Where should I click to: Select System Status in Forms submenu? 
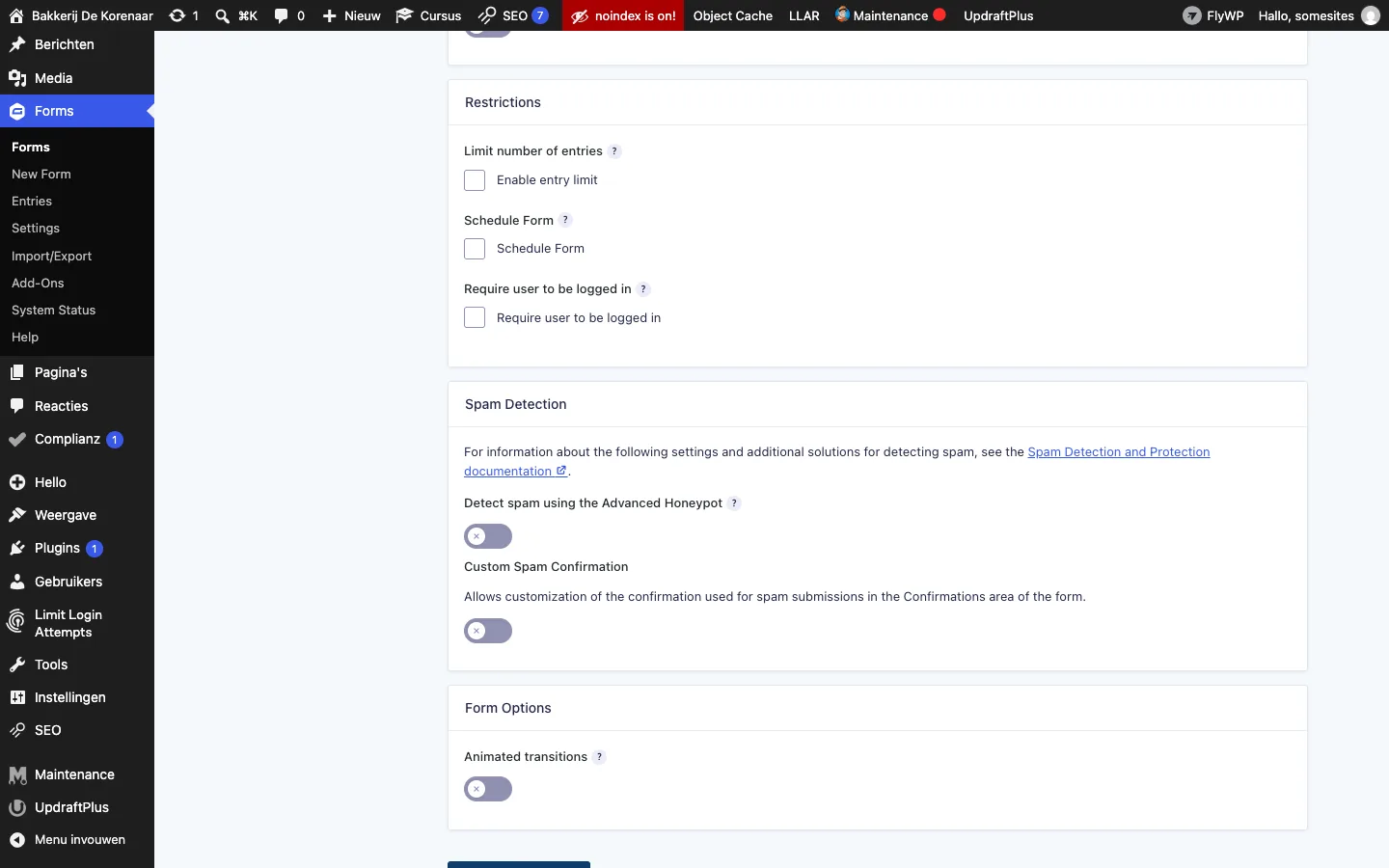coord(54,311)
